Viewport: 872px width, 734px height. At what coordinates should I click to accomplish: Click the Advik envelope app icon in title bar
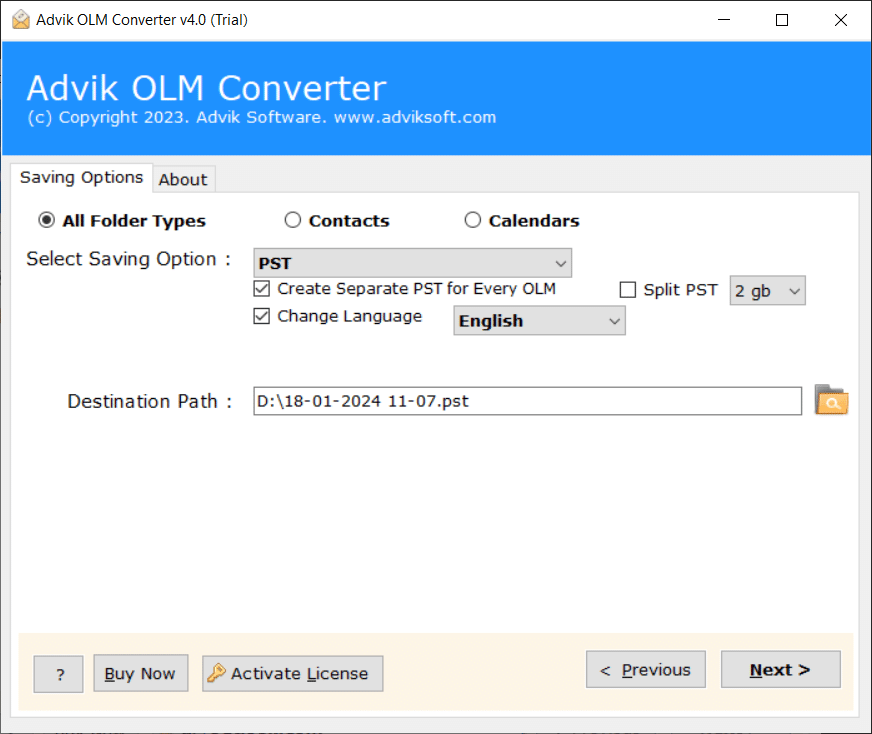21,19
